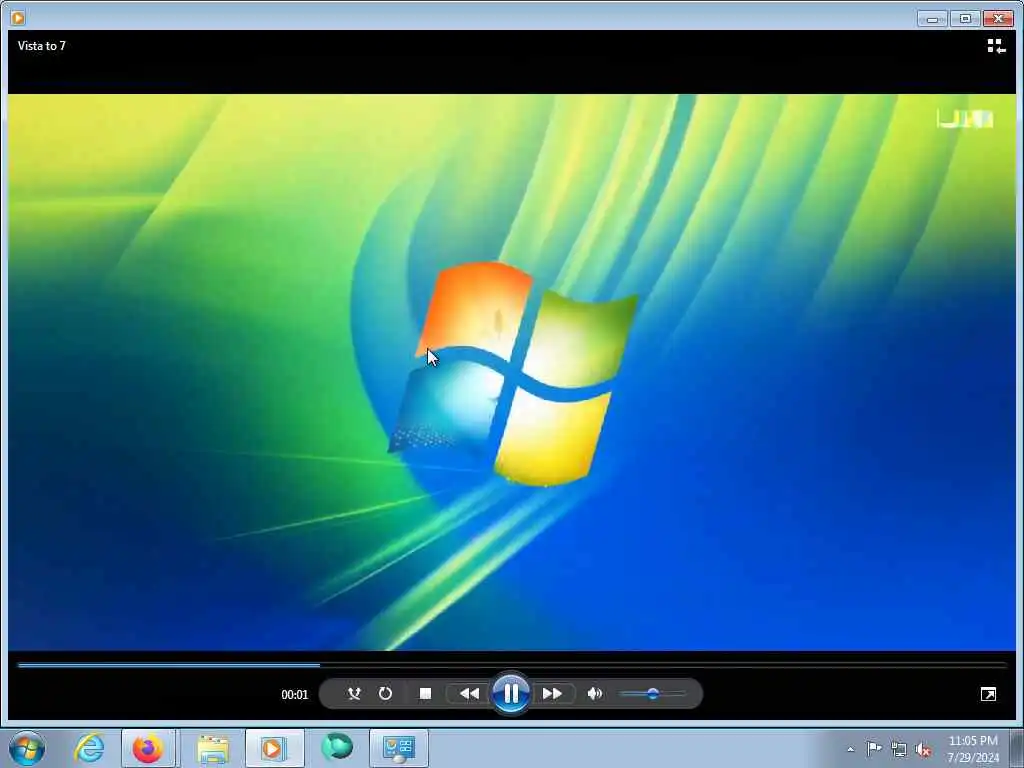Toggle shuffle mode on
This screenshot has width=1024, height=768.
(x=354, y=694)
